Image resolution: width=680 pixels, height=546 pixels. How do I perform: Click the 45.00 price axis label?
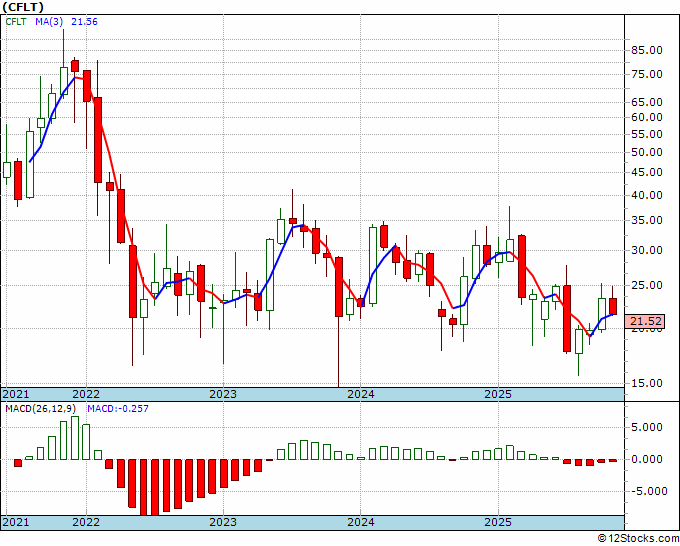click(646, 173)
